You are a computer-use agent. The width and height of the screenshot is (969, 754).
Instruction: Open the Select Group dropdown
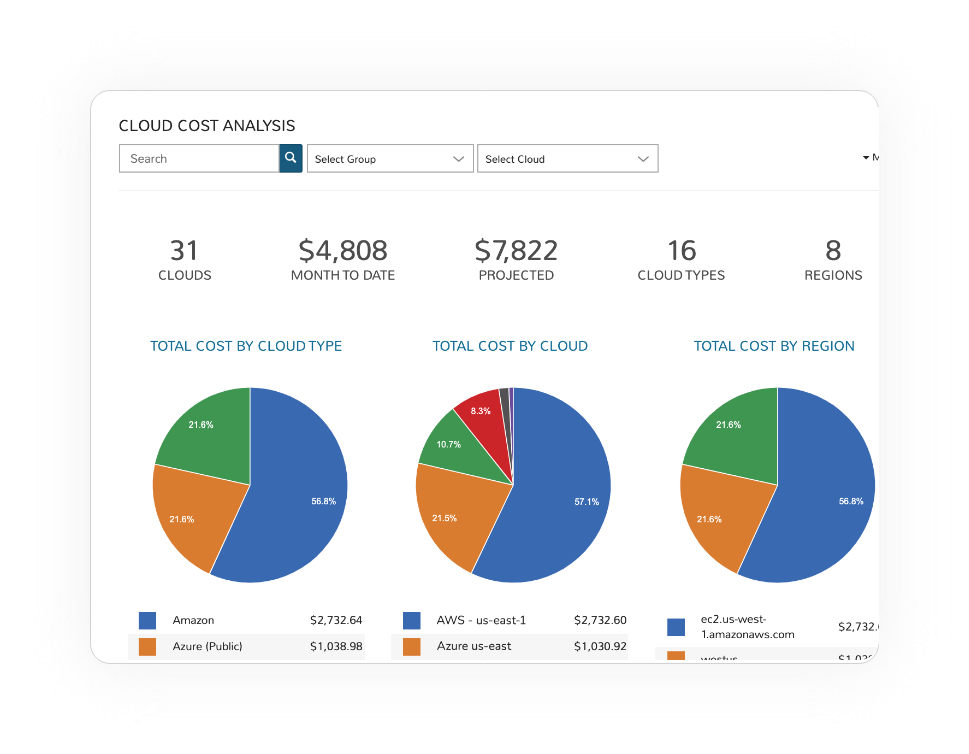pos(389,159)
